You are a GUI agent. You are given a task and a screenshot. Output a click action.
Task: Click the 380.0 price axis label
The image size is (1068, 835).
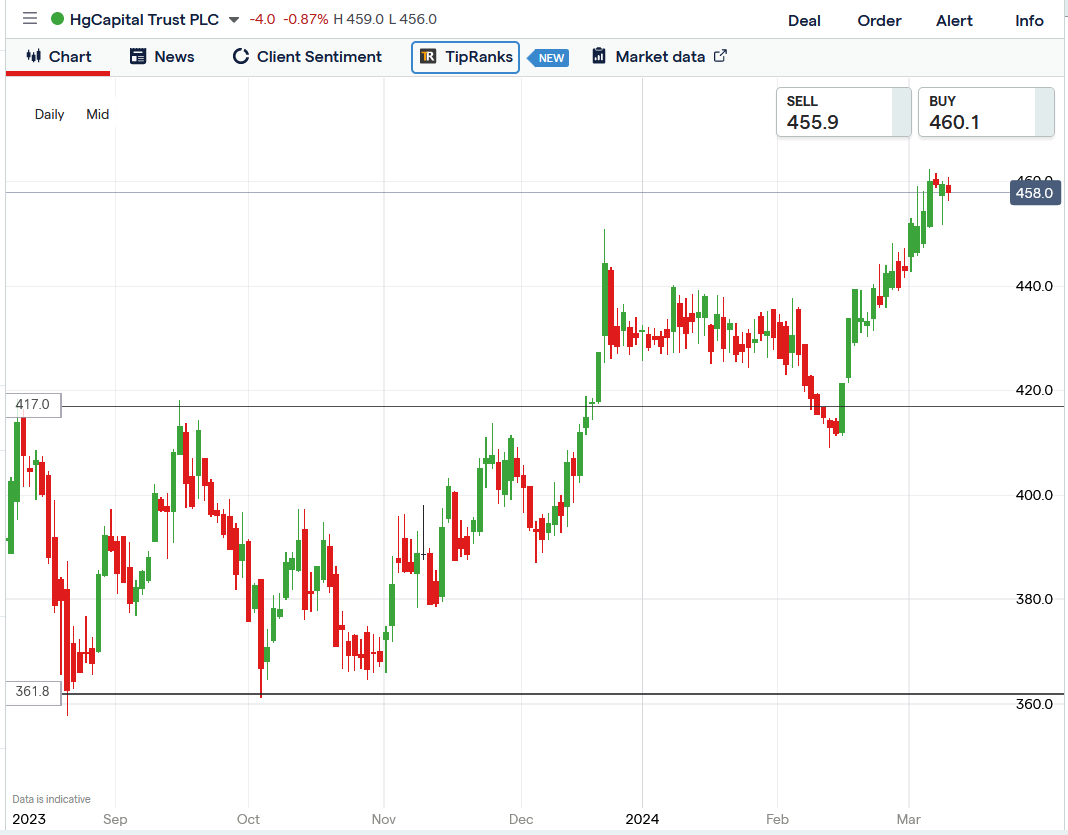point(1034,599)
